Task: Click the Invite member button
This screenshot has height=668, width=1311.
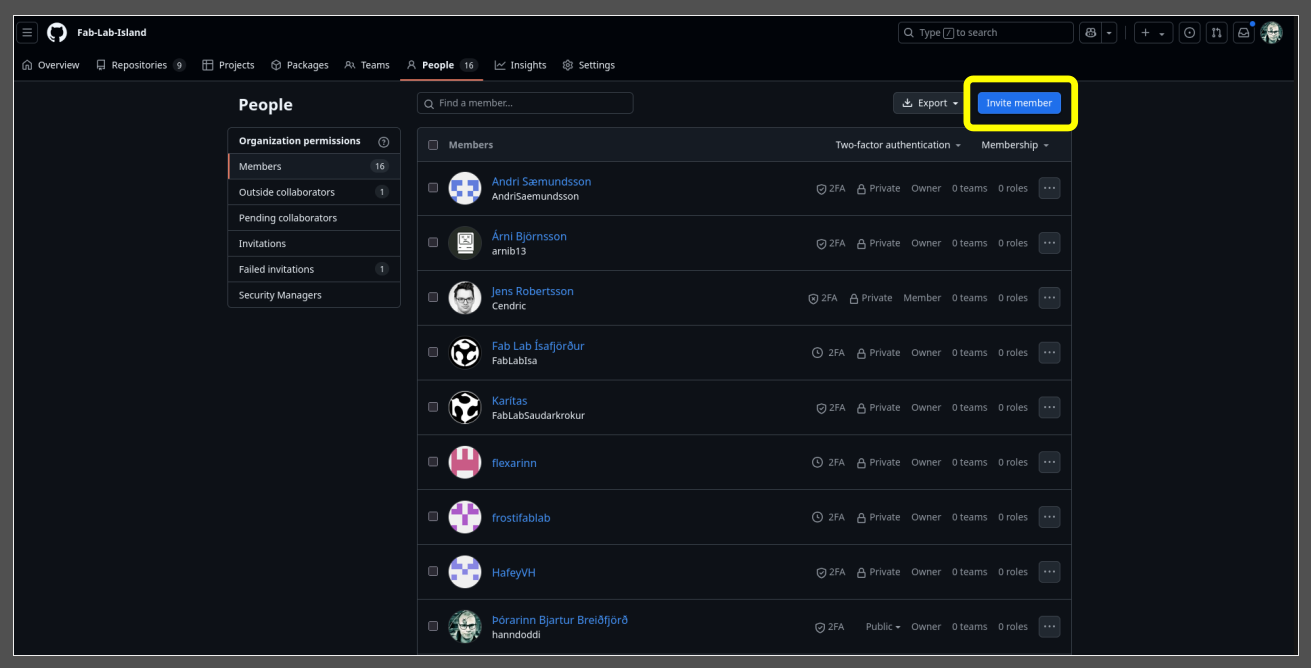Action: [1019, 103]
